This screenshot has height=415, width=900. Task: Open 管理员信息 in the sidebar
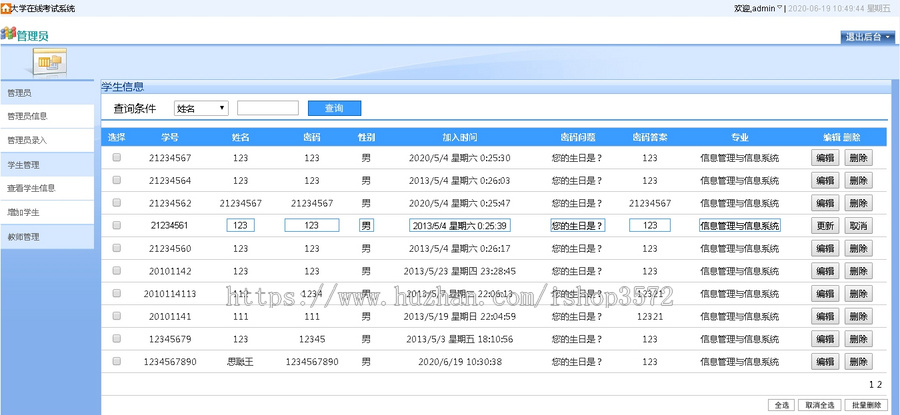click(x=47, y=117)
